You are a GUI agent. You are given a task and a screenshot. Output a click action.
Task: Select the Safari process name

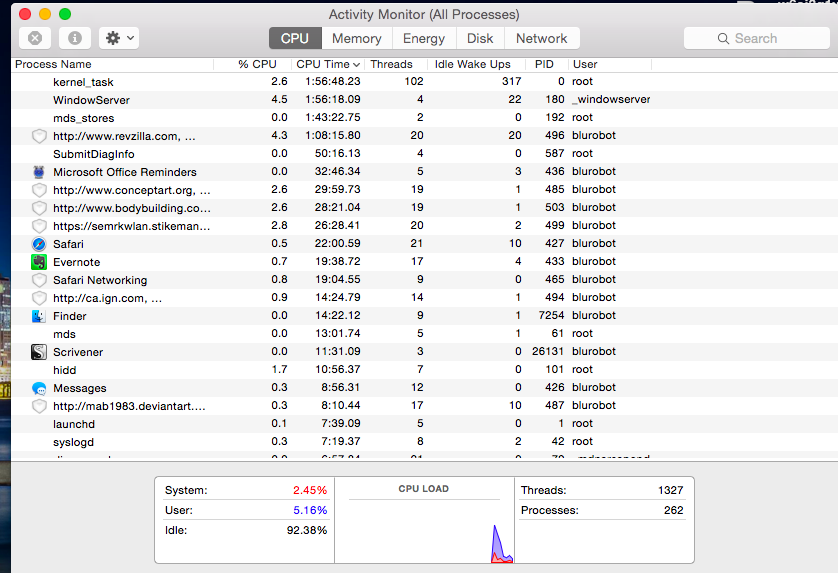[68, 244]
